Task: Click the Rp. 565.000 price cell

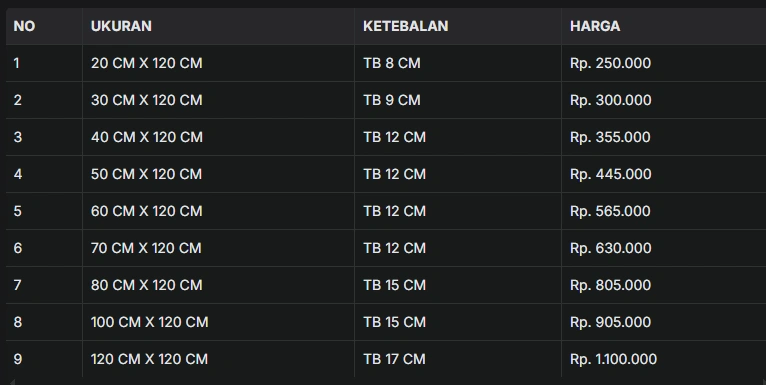Action: point(664,211)
